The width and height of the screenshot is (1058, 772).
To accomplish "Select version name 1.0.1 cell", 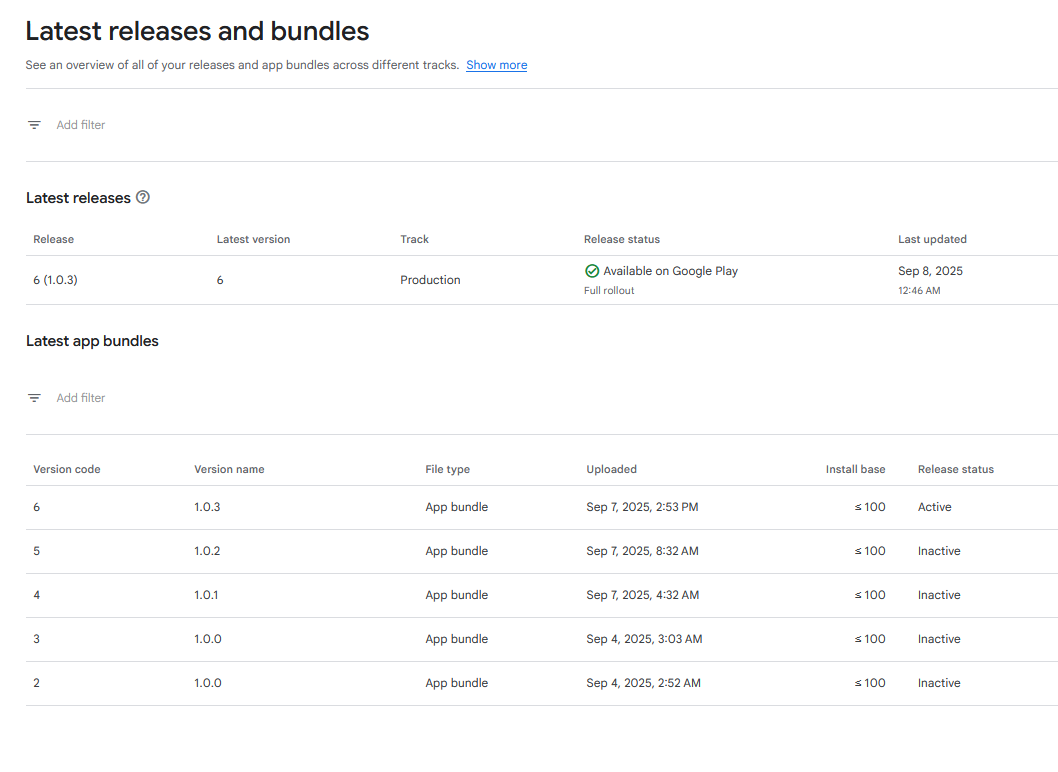I will tap(206, 595).
